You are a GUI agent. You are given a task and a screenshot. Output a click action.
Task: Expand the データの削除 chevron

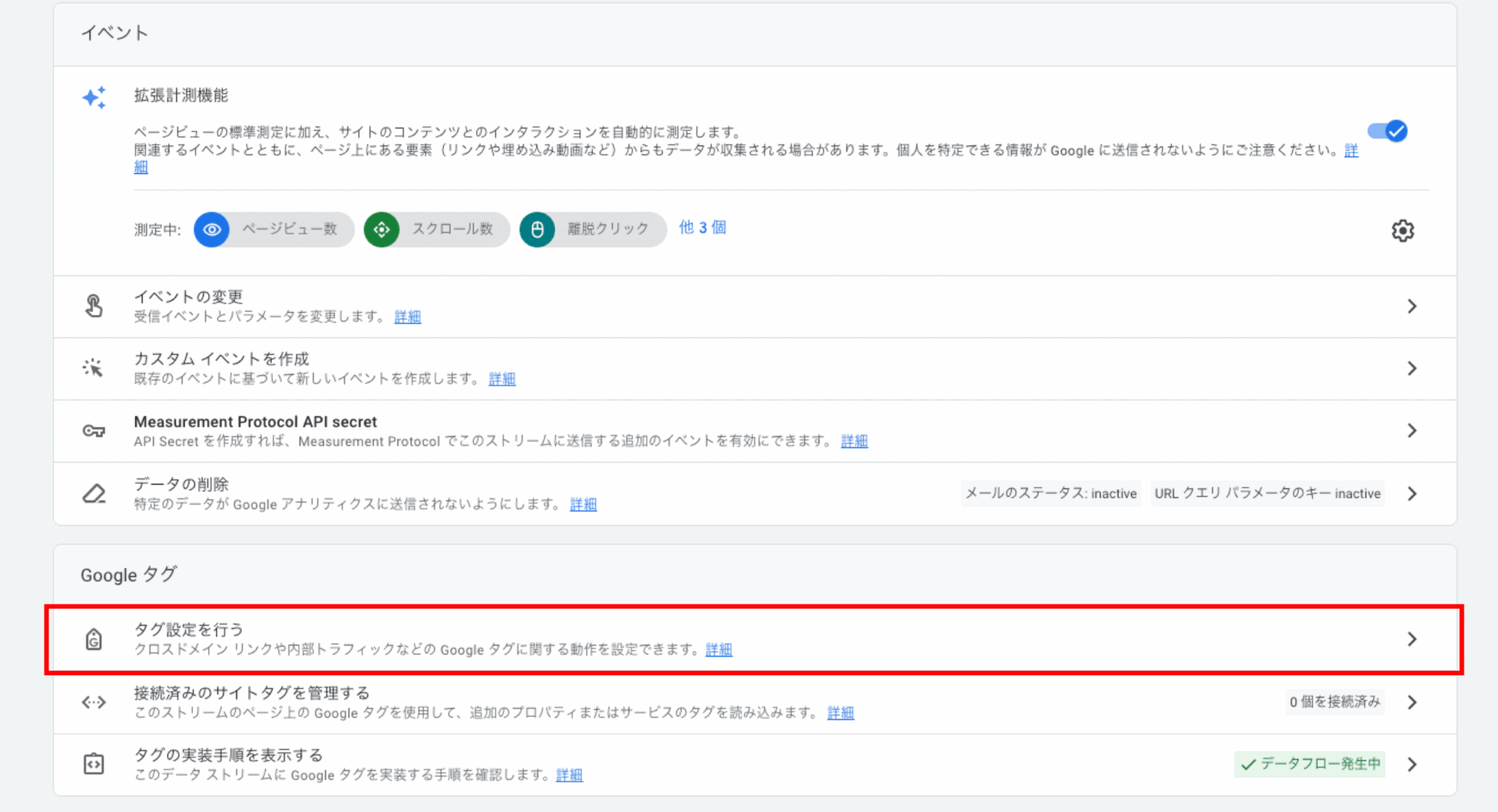click(1411, 494)
